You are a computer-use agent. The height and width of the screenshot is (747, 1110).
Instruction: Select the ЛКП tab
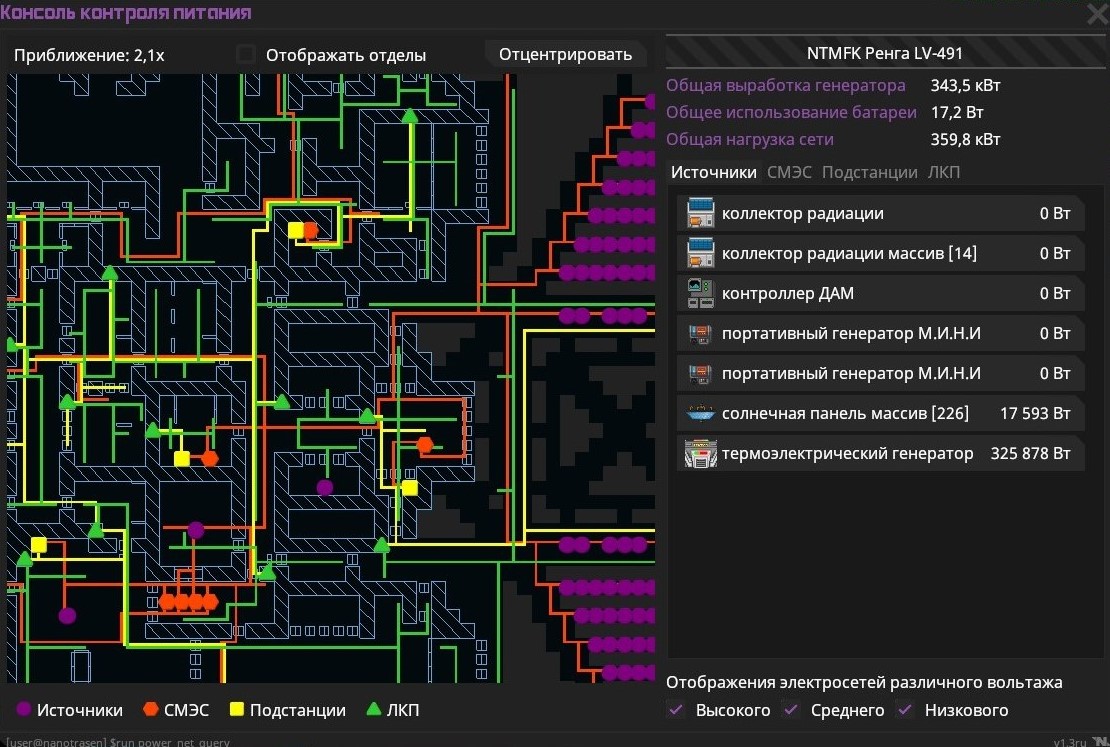tap(943, 172)
